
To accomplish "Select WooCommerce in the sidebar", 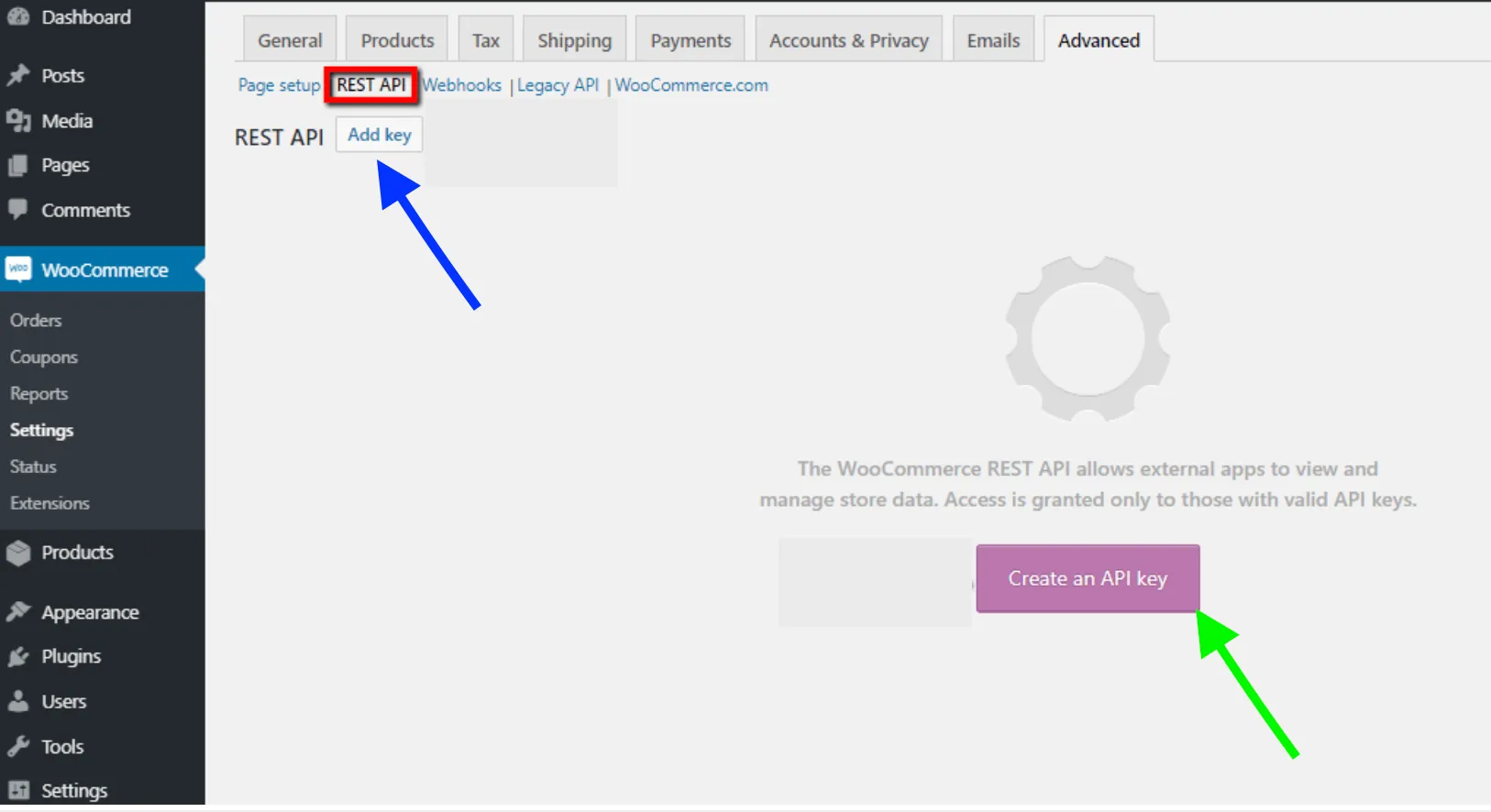I will tap(105, 269).
